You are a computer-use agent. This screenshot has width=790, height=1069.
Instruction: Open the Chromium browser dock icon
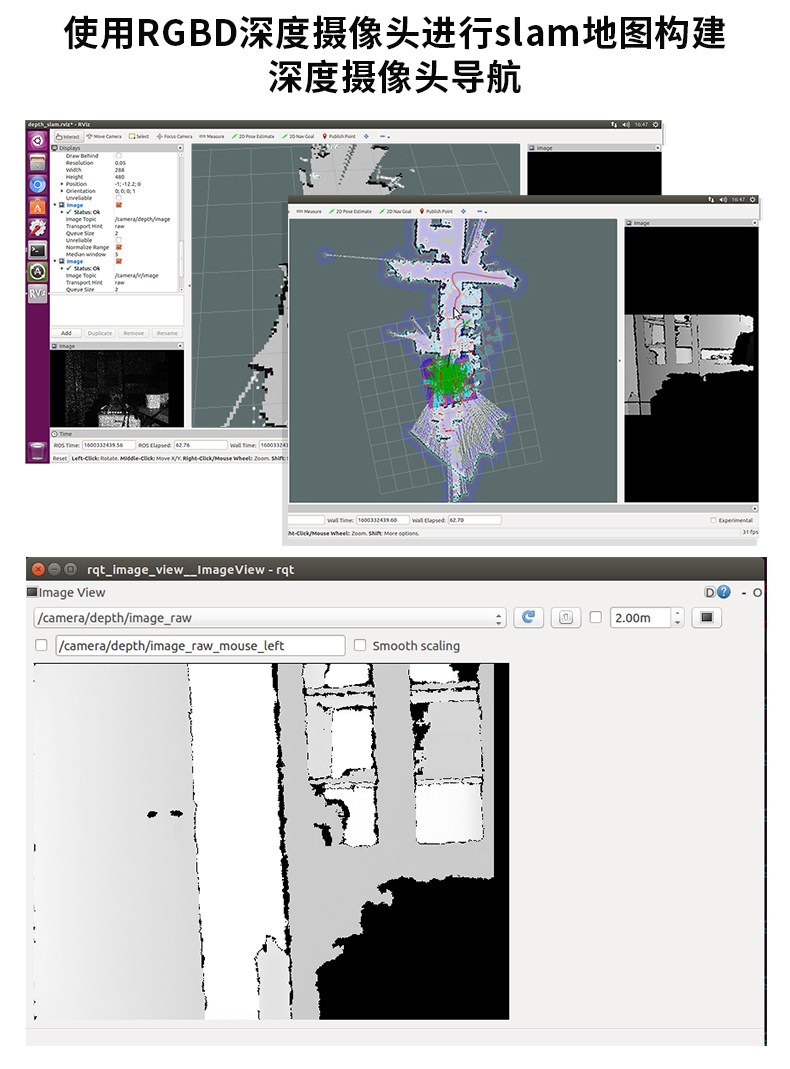pos(37,185)
